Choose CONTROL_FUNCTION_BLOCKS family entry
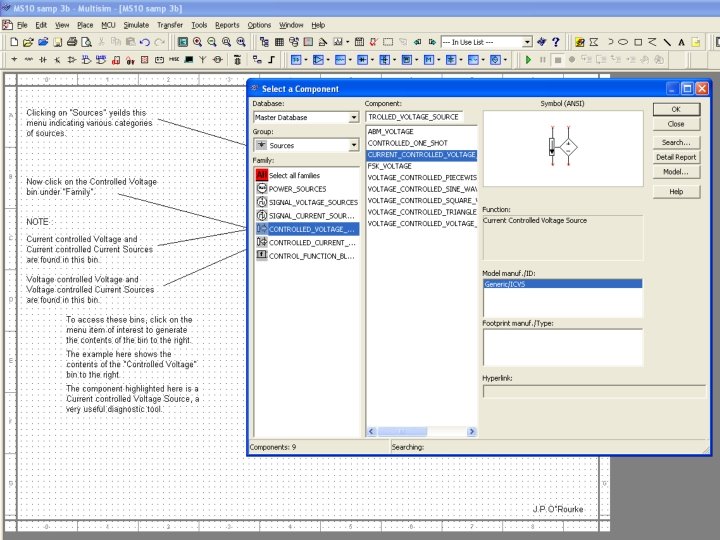720x540 pixels. click(311, 255)
